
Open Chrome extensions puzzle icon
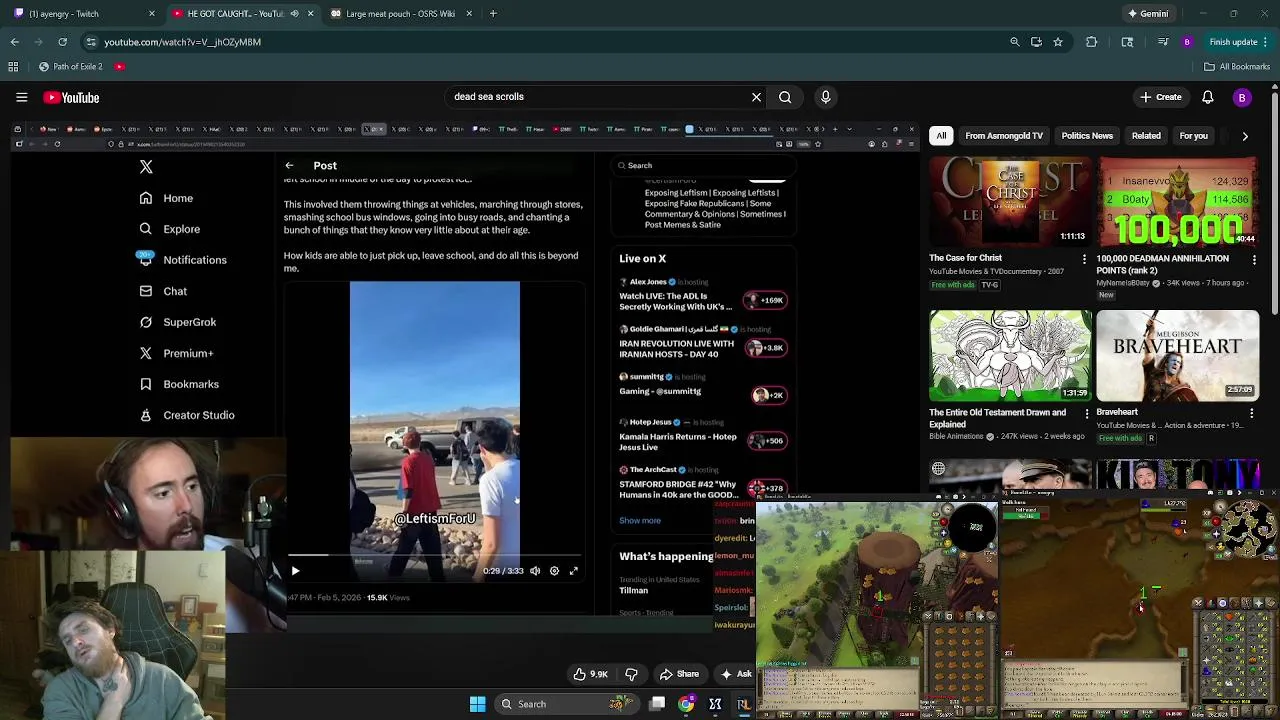[1091, 42]
